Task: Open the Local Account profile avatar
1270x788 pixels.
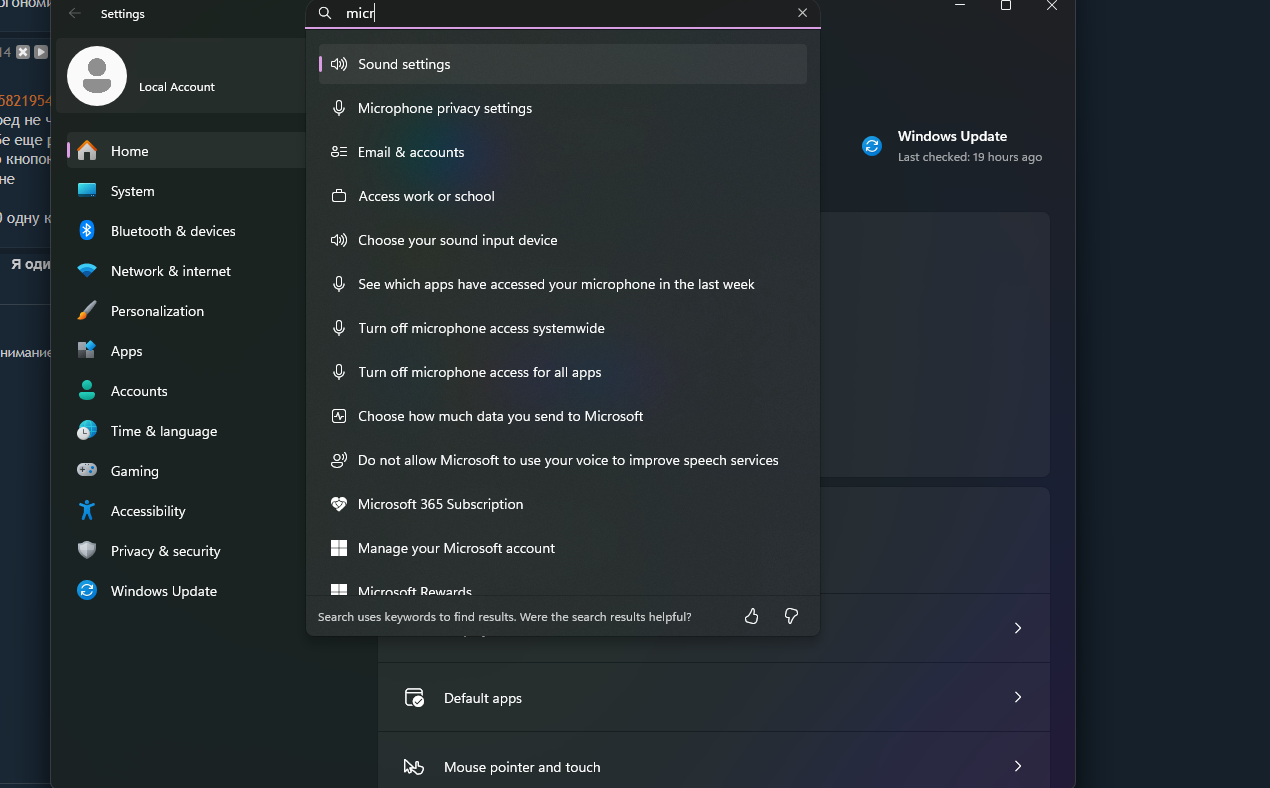Action: [97, 76]
